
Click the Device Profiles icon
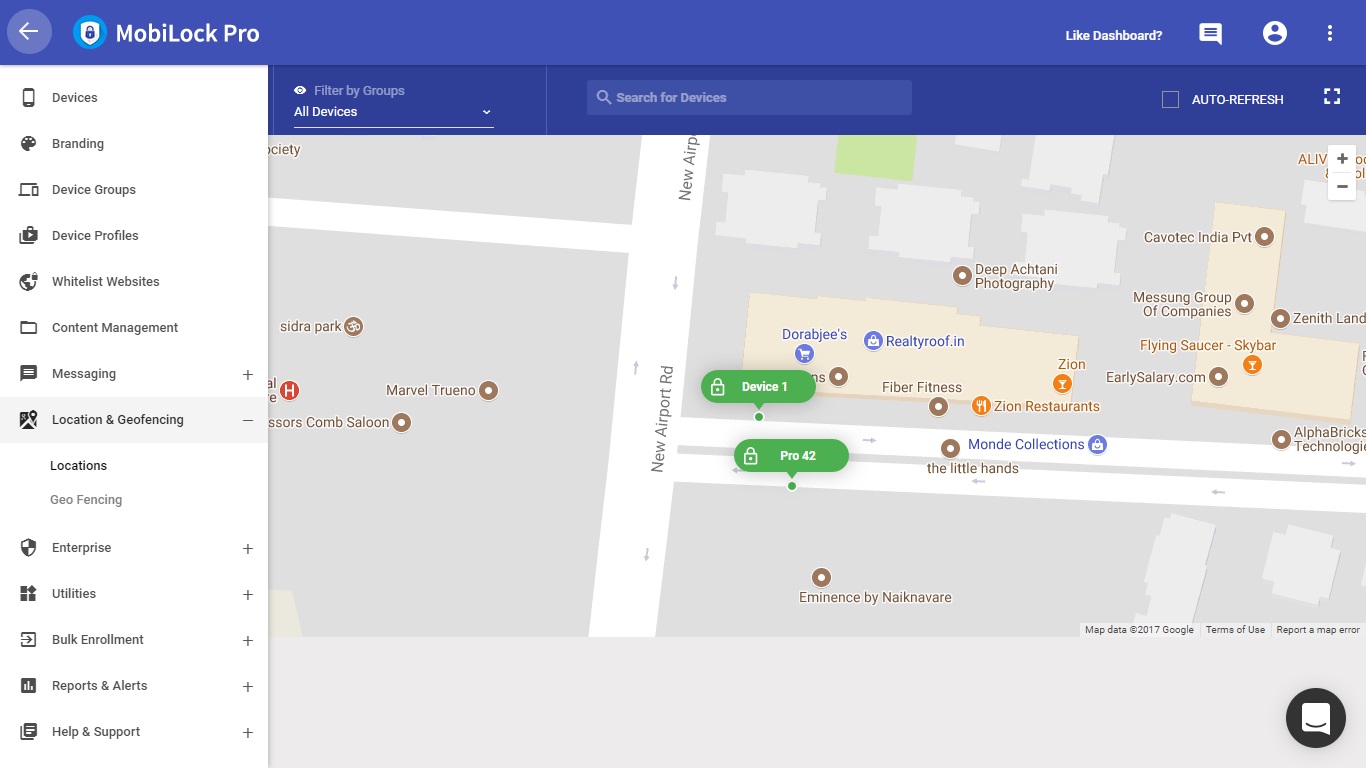[x=29, y=235]
